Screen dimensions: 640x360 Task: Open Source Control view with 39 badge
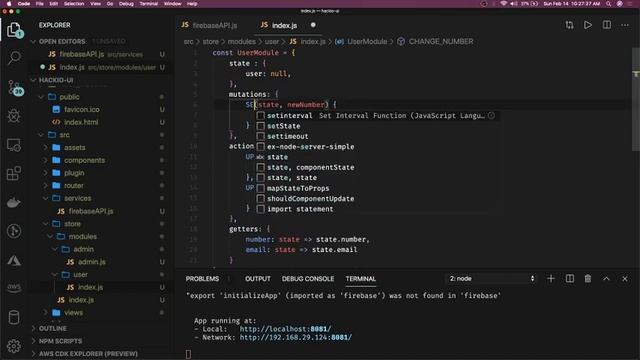15,88
